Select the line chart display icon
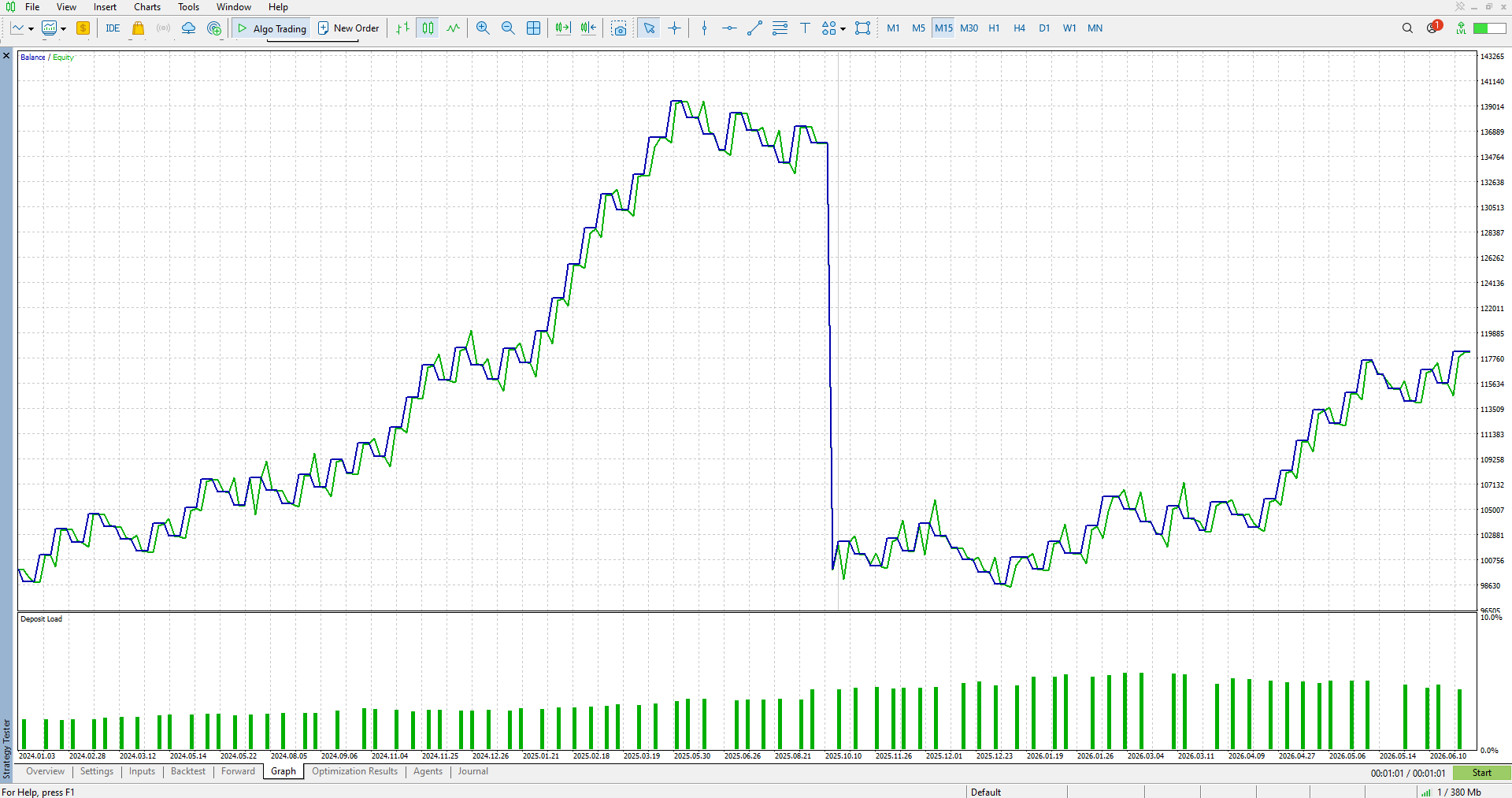This screenshot has width=1512, height=798. pos(453,28)
